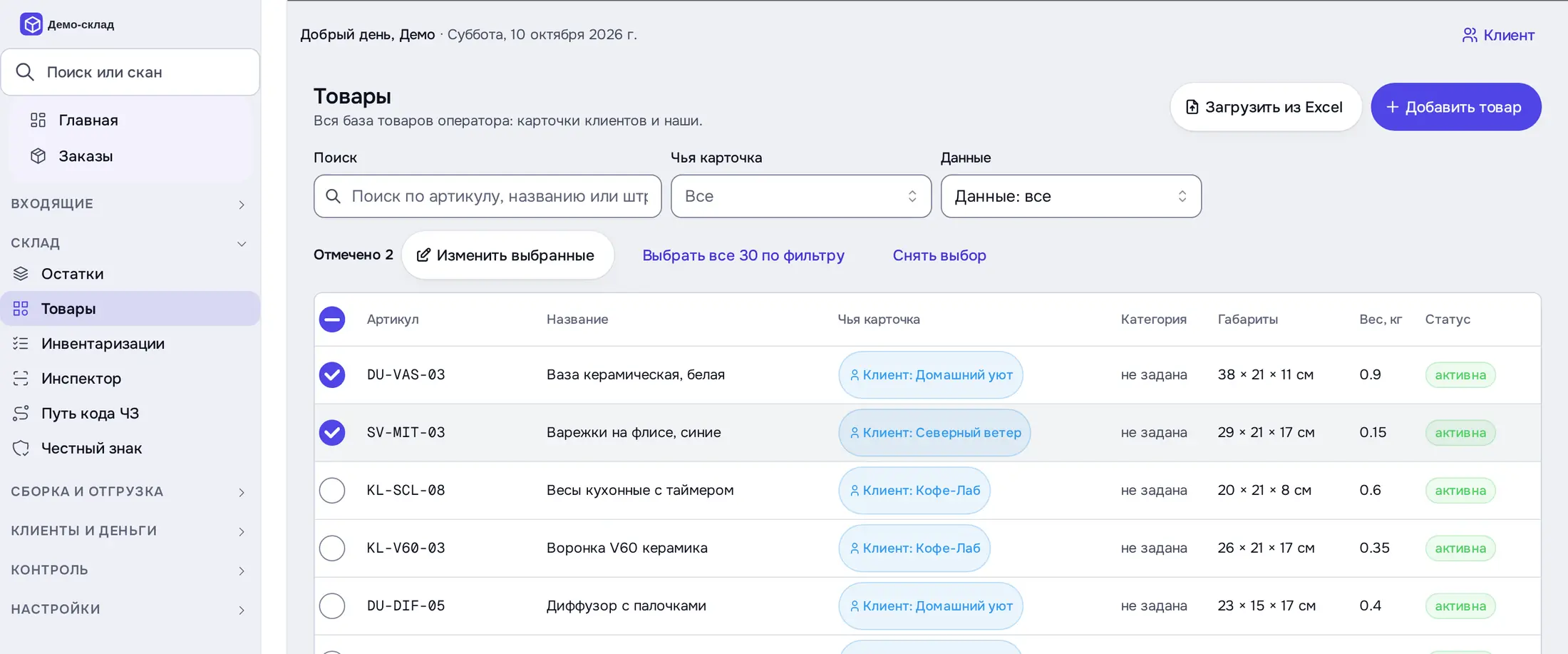Collapse the СКЛАД sidebar section

130,243
